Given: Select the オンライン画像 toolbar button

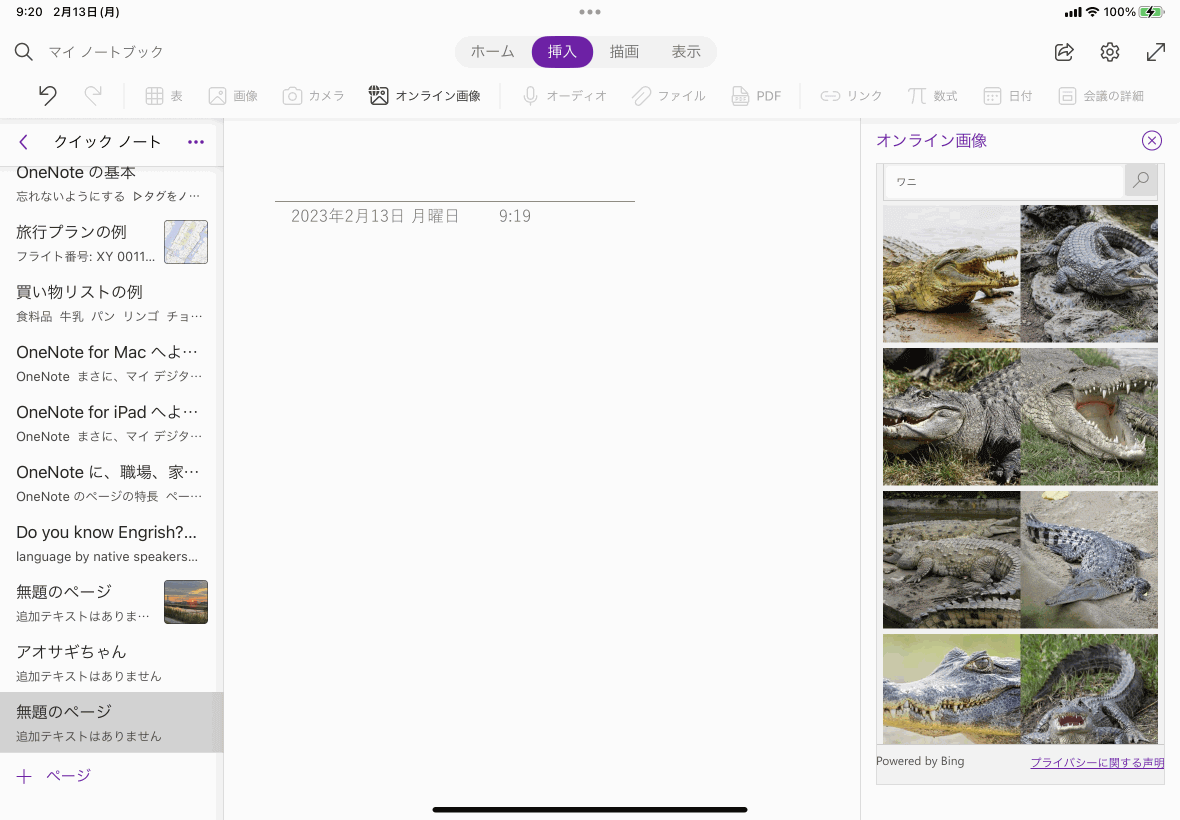Looking at the screenshot, I should (x=424, y=96).
